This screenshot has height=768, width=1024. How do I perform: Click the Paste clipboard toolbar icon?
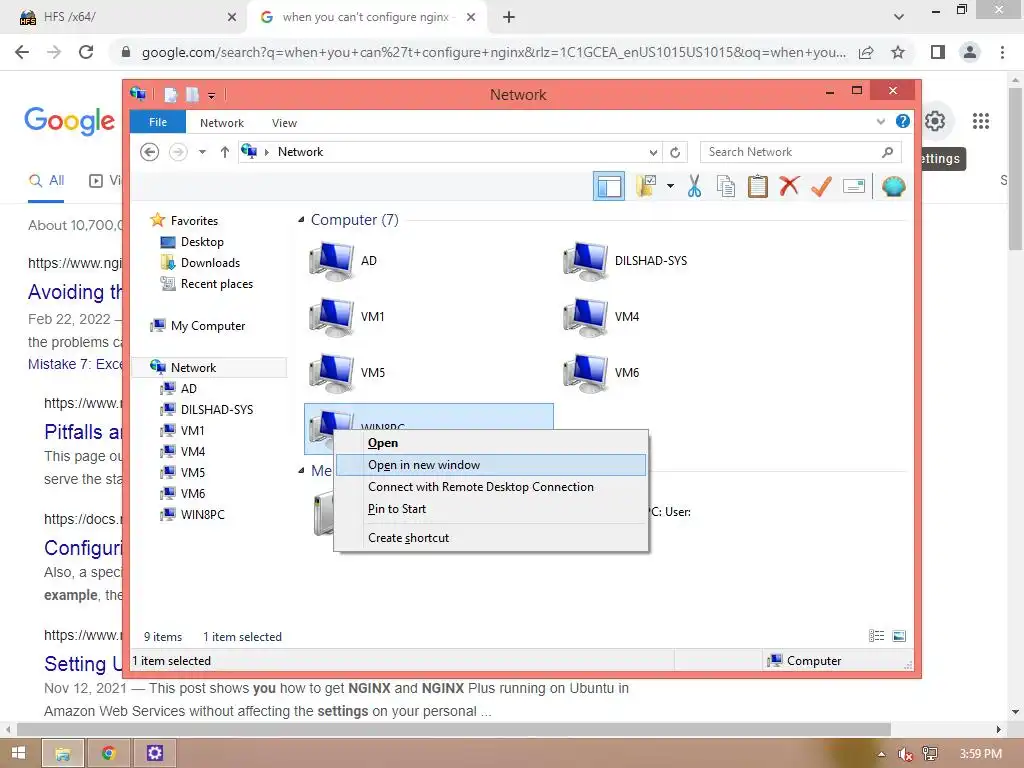tap(758, 187)
